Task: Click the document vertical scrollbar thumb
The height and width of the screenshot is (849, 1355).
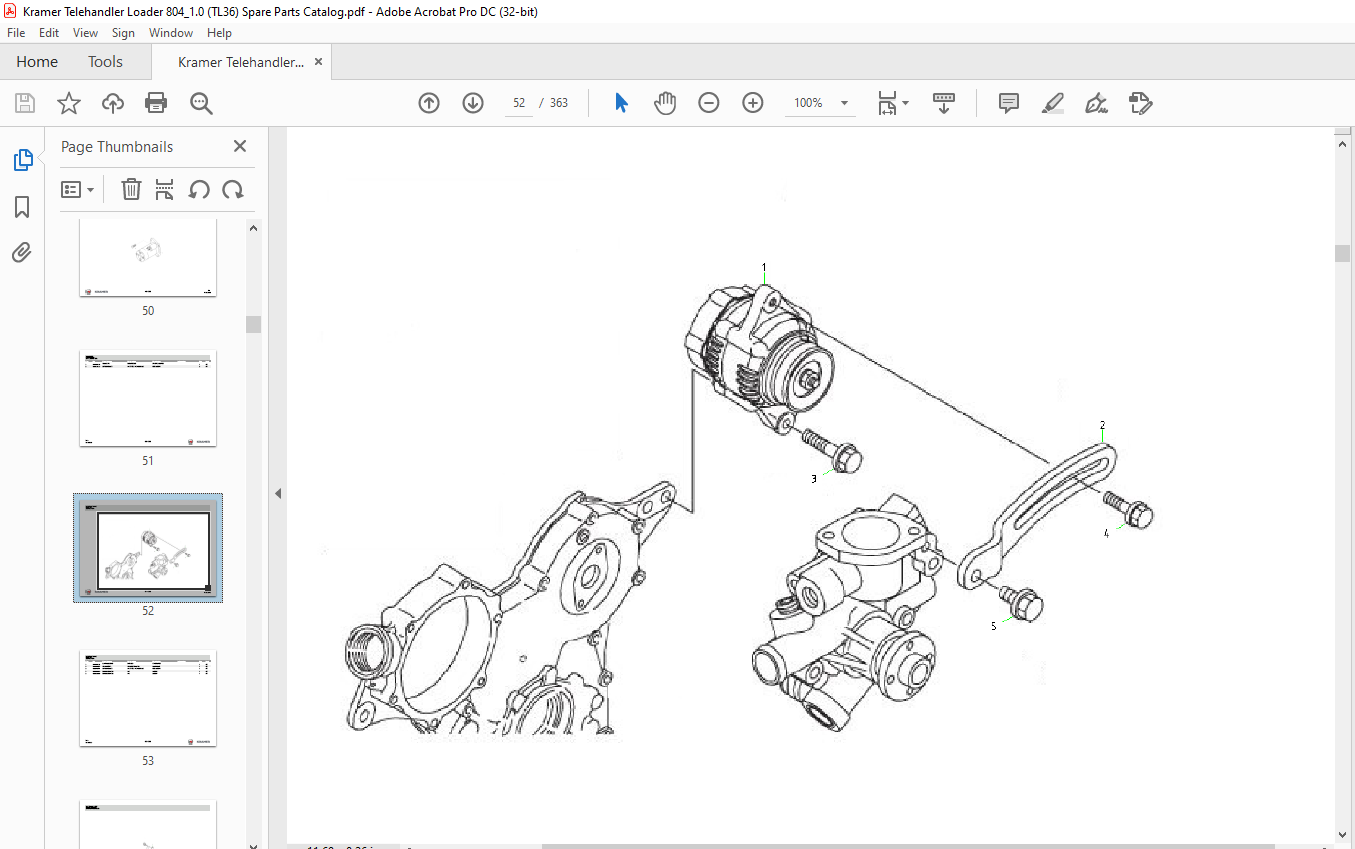Action: point(1343,253)
